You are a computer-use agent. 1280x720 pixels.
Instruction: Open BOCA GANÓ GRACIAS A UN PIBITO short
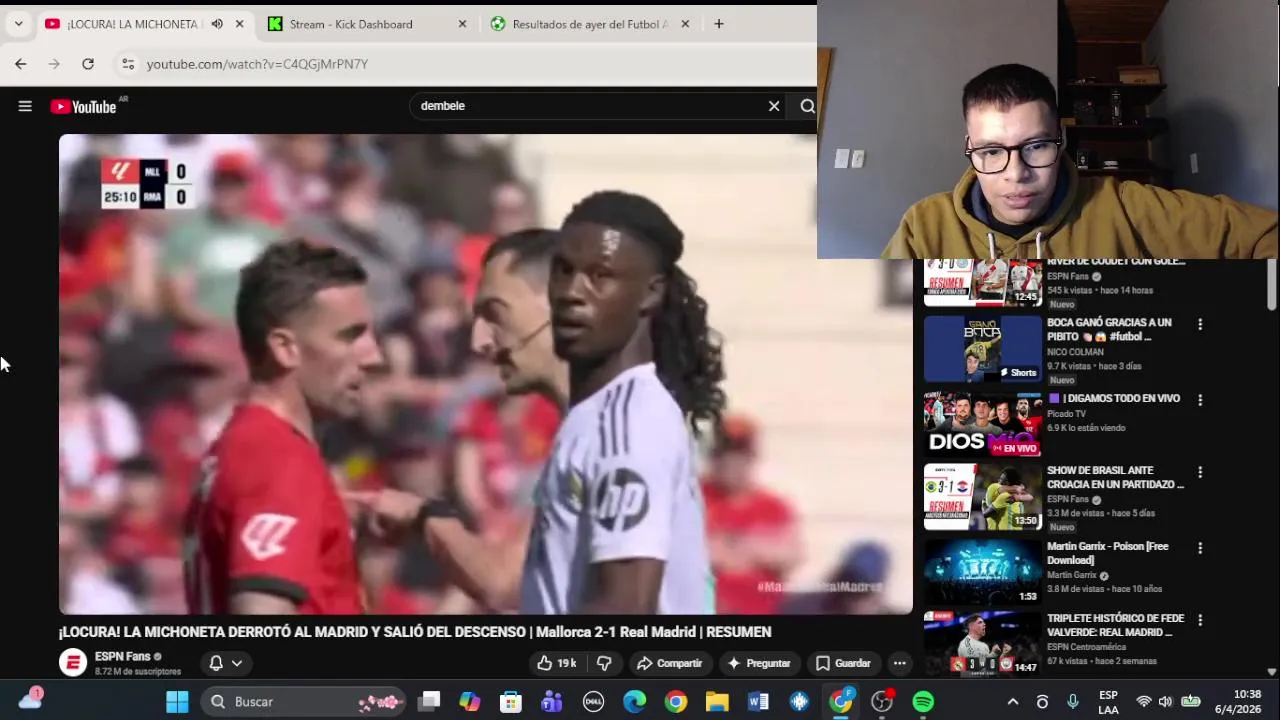(x=1110, y=330)
